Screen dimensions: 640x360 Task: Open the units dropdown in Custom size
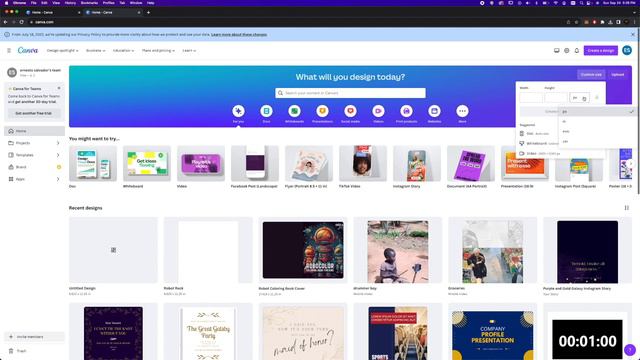coord(579,98)
